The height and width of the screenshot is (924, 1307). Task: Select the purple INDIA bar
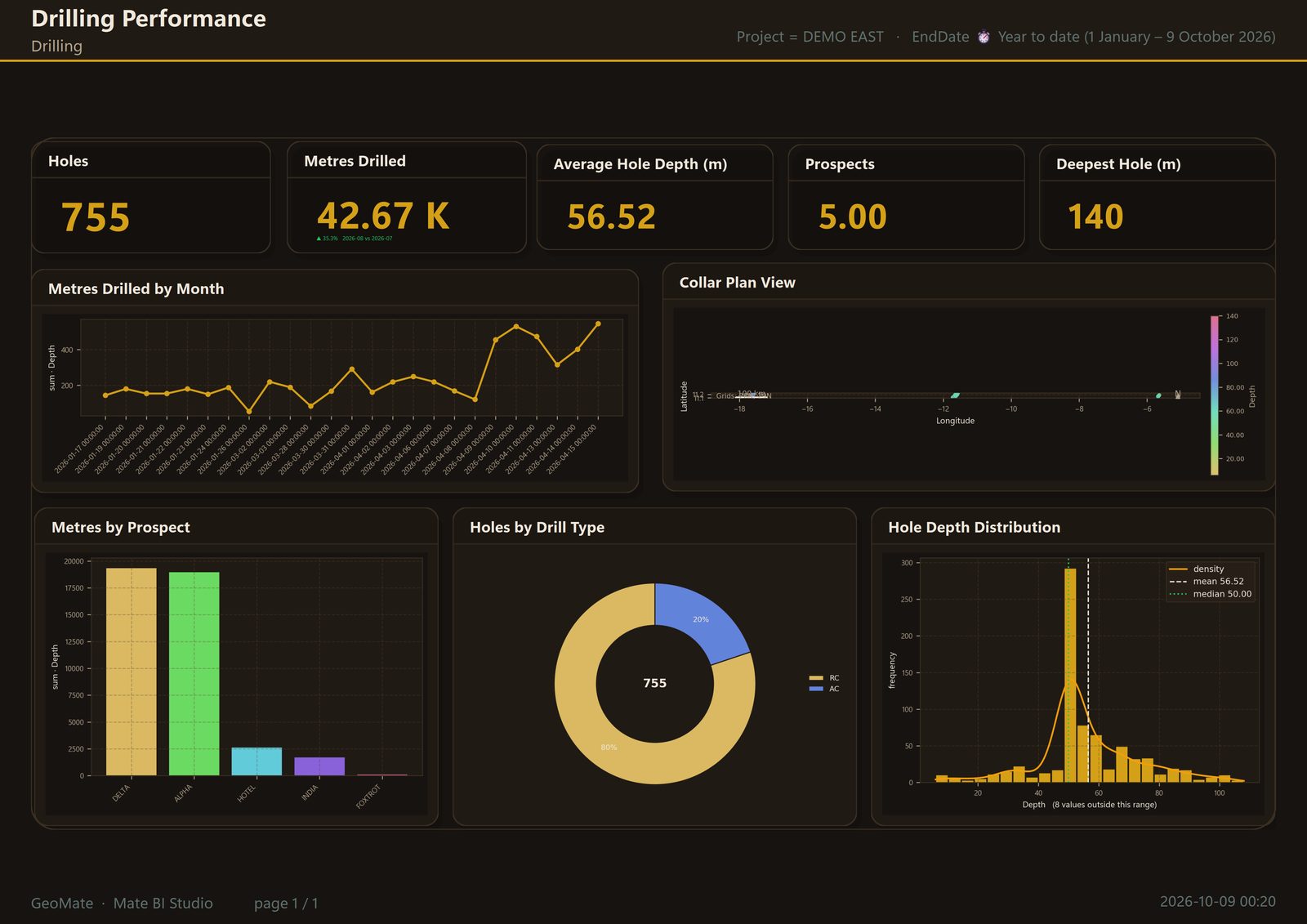click(319, 766)
